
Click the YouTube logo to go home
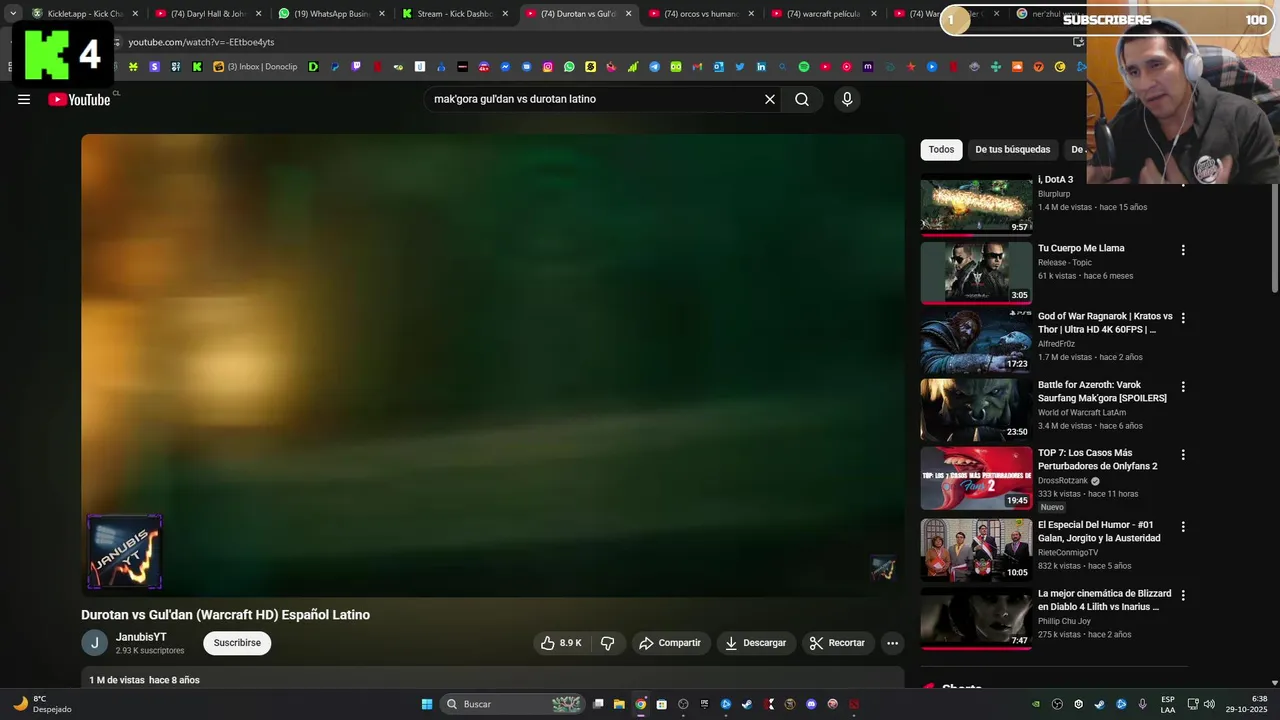pos(79,99)
